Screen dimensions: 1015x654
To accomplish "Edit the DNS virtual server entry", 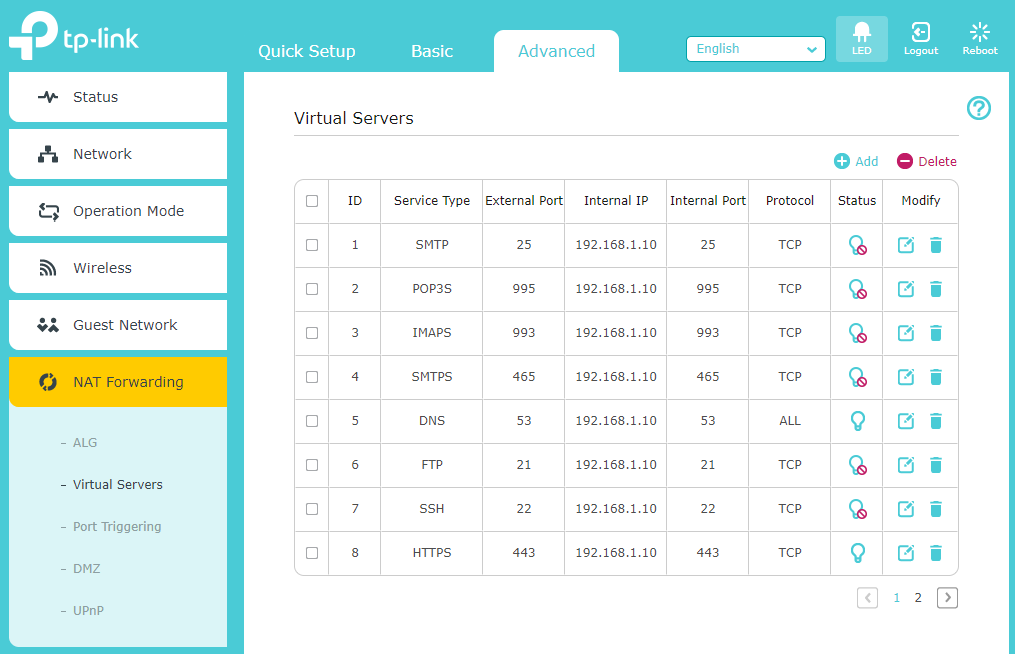I will [x=906, y=421].
